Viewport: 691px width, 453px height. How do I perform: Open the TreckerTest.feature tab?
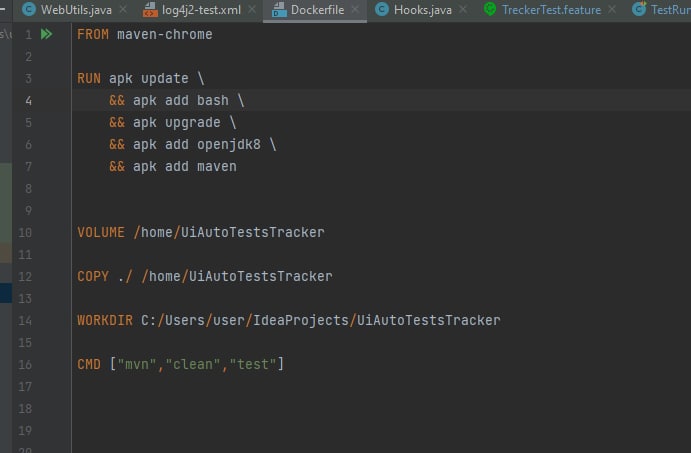[551, 10]
